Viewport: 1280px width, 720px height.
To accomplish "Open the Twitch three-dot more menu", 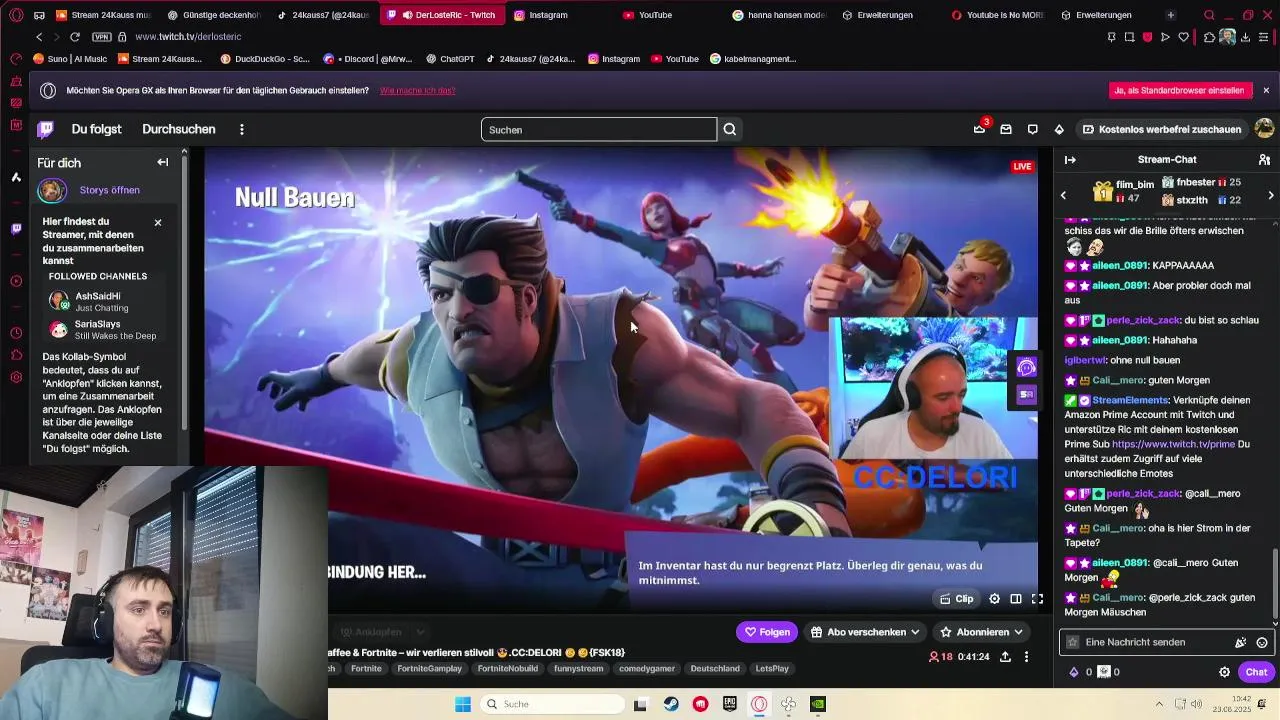I will click(241, 129).
